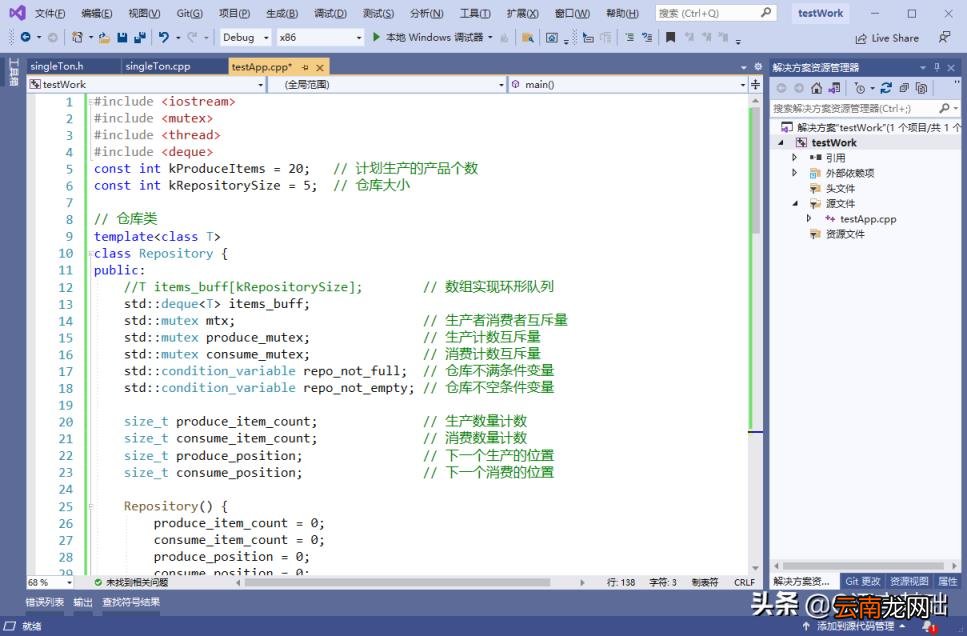Toggle auto-hide pin on Solution Explorer panel
The width and height of the screenshot is (967, 636).
pyautogui.click(x=937, y=67)
